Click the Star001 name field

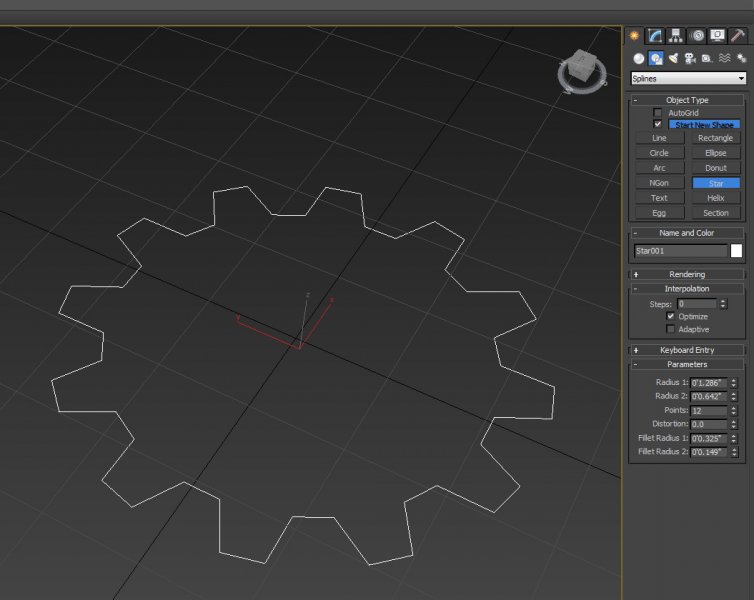[680, 251]
